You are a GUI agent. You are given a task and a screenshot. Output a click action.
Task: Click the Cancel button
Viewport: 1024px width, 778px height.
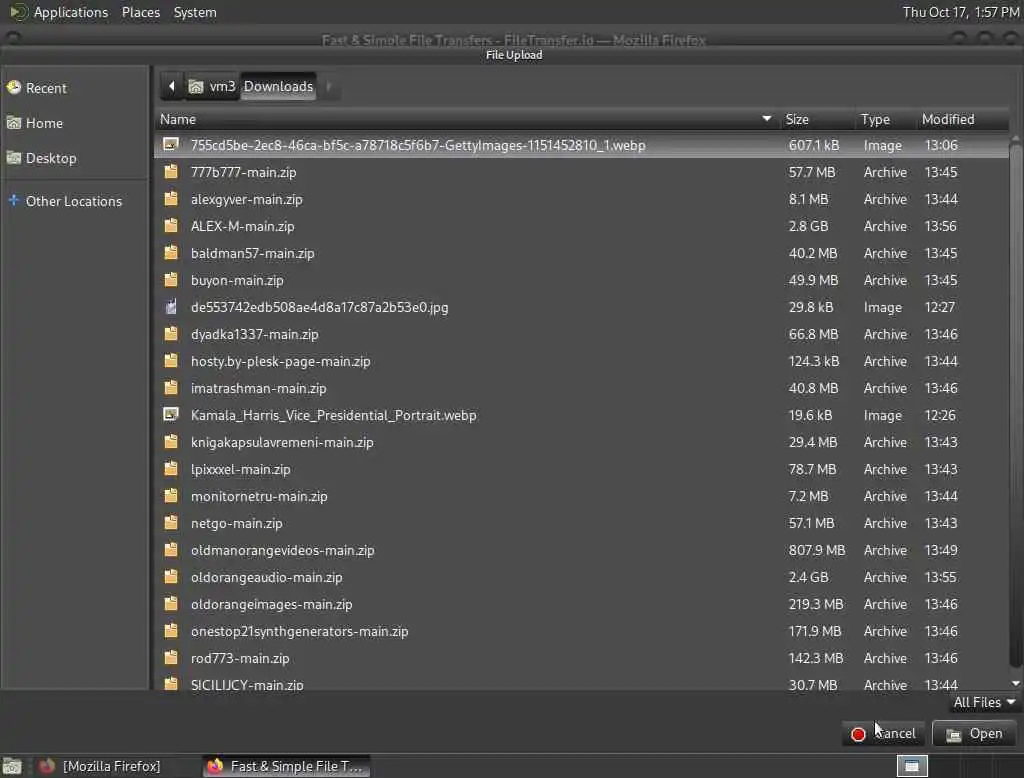884,734
